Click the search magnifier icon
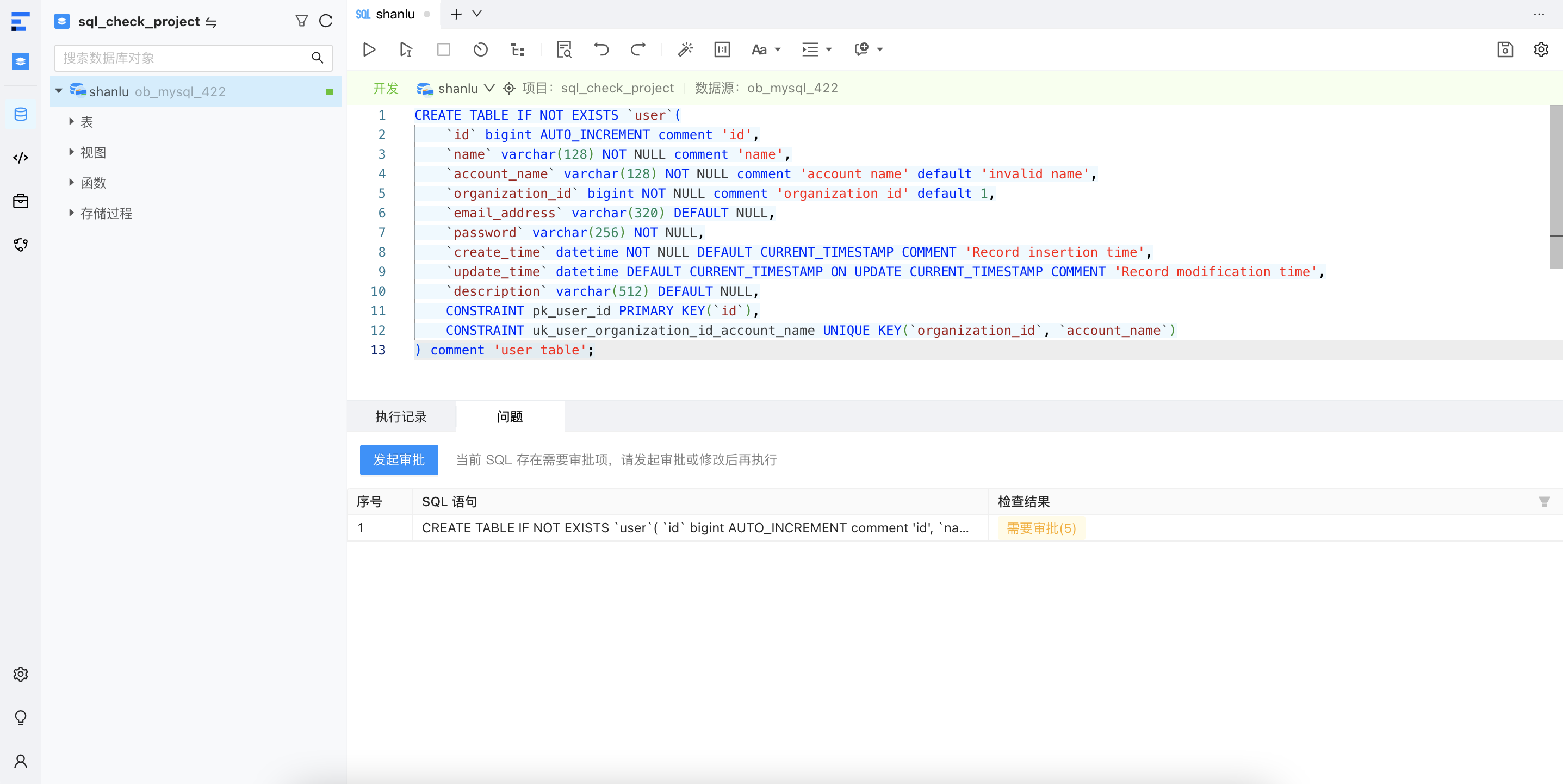This screenshot has width=1563, height=784. pyautogui.click(x=317, y=58)
